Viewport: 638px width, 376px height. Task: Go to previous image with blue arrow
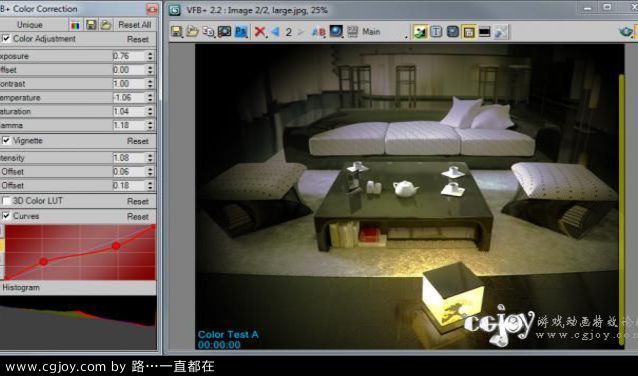275,32
